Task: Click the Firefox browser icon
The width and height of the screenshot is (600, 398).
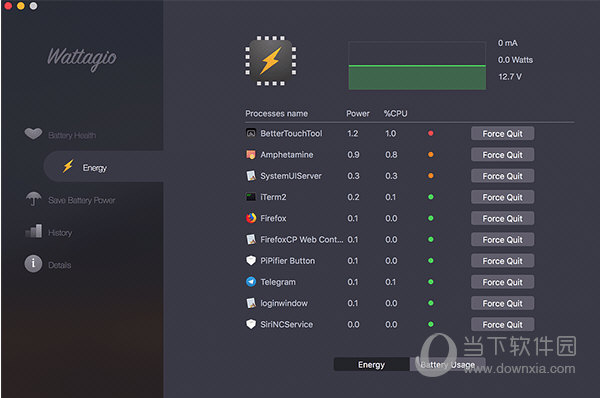Action: (251, 218)
